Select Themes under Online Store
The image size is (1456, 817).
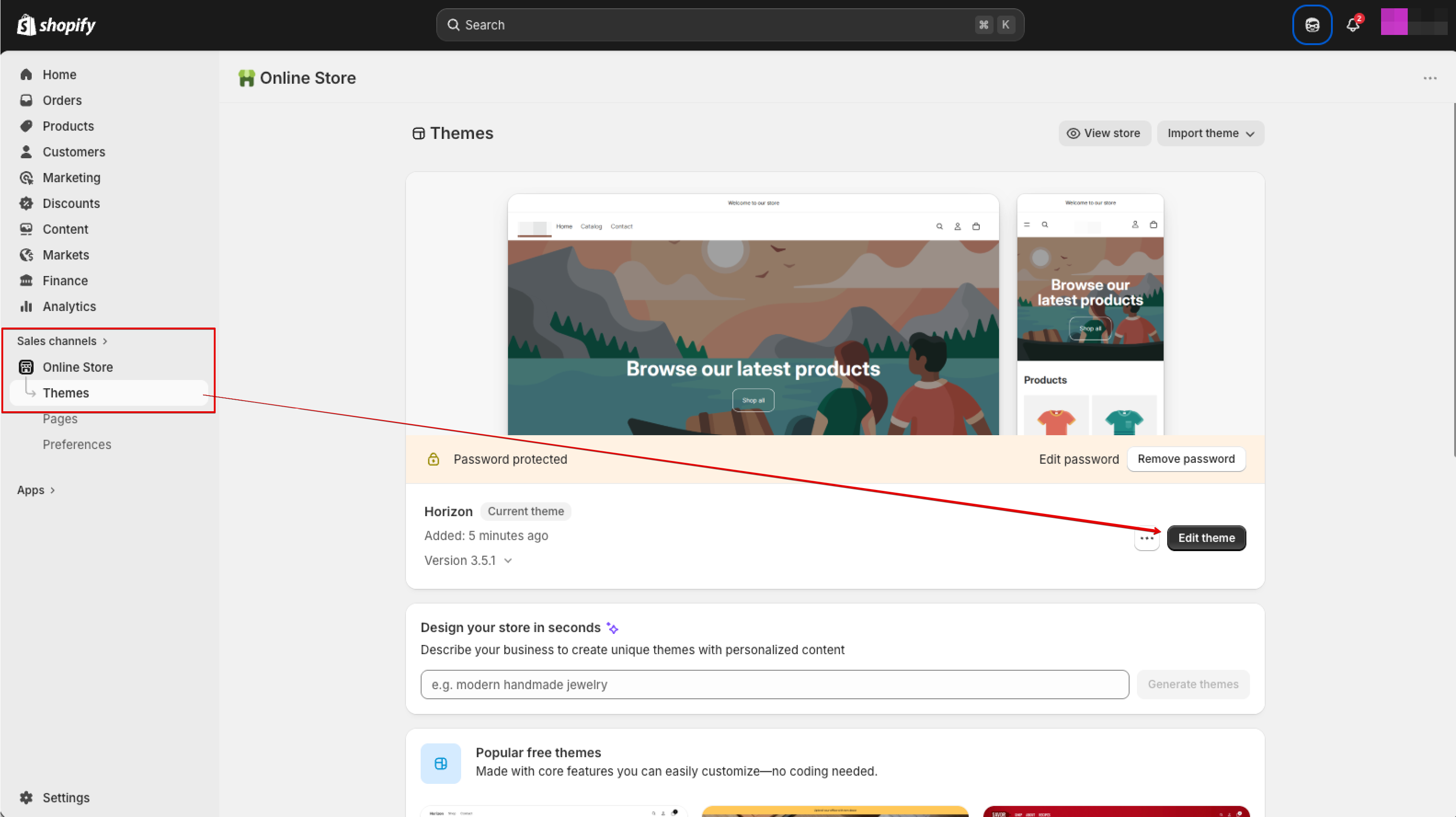click(x=109, y=393)
